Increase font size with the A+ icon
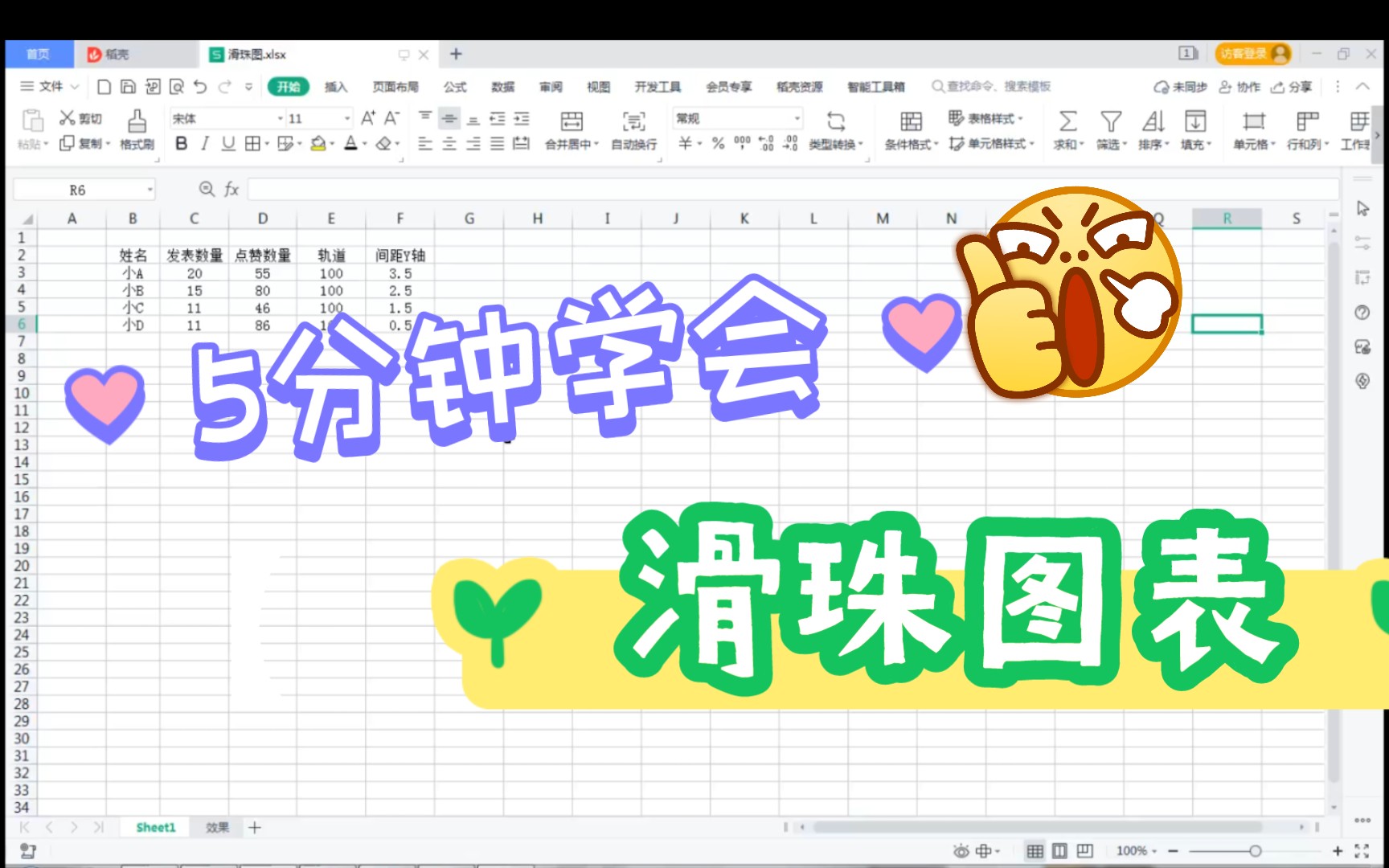Viewport: 1389px width, 868px height. 368,118
